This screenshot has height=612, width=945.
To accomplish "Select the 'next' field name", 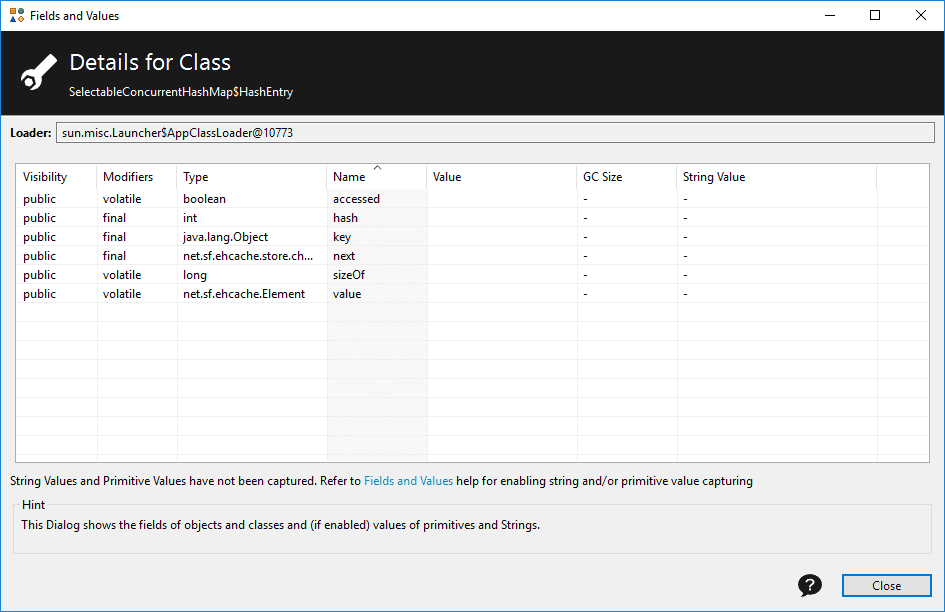I will coord(344,256).
